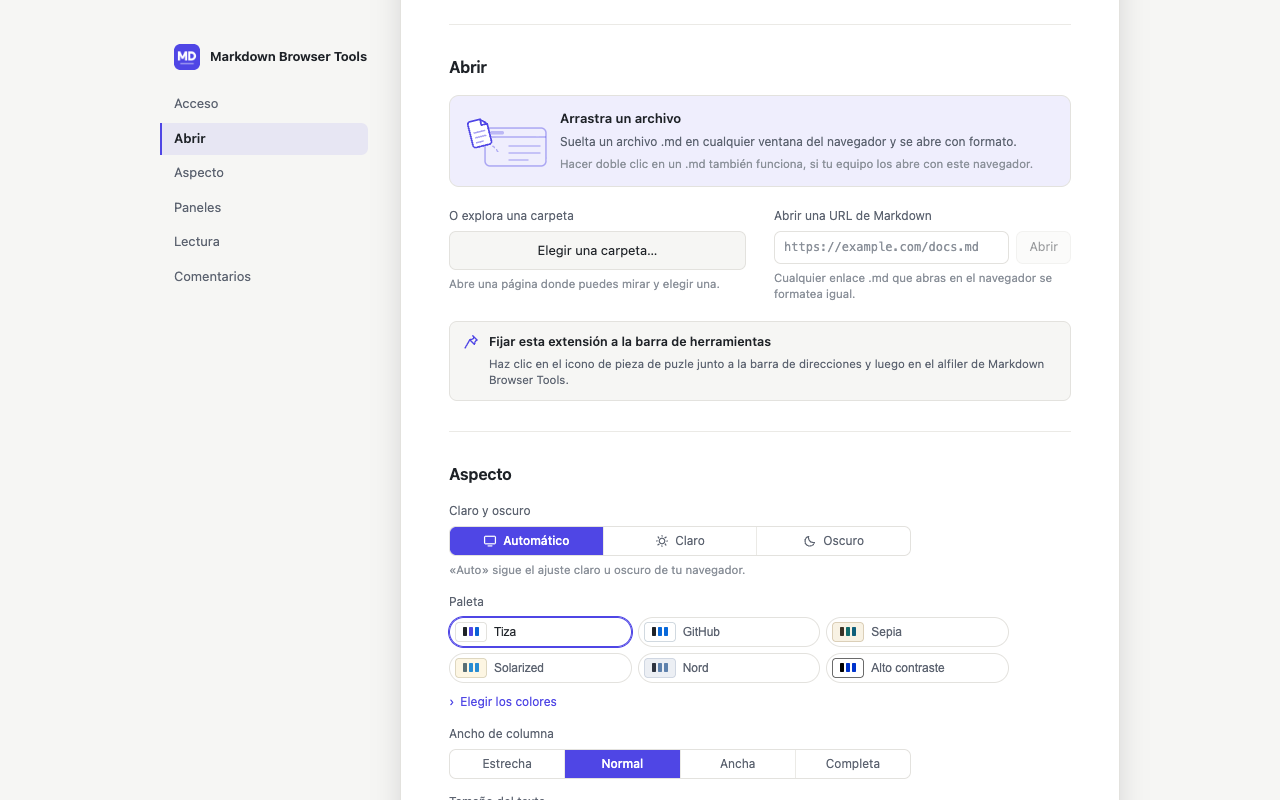Jump to Aspecto in sidebar
This screenshot has height=800, width=1280.
tap(264, 173)
